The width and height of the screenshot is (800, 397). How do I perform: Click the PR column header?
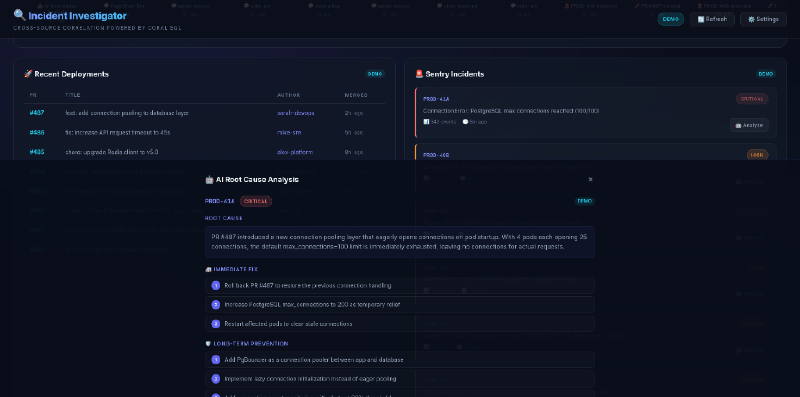point(33,95)
